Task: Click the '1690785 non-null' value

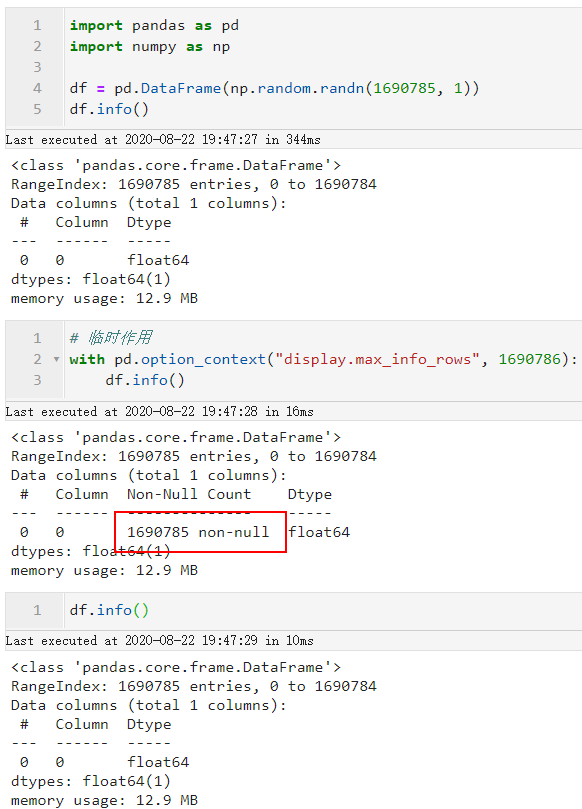Action: (198, 532)
